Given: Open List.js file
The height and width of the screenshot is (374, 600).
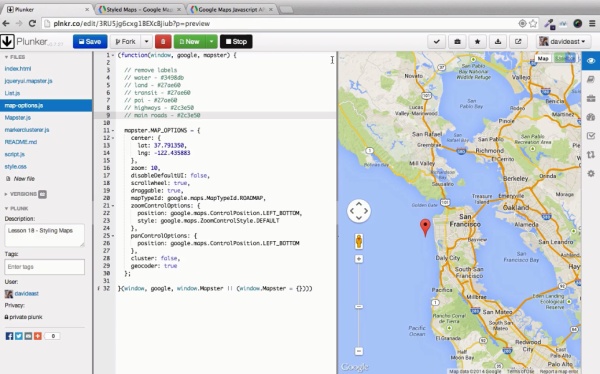Looking at the screenshot, I should pyautogui.click(x=12, y=93).
